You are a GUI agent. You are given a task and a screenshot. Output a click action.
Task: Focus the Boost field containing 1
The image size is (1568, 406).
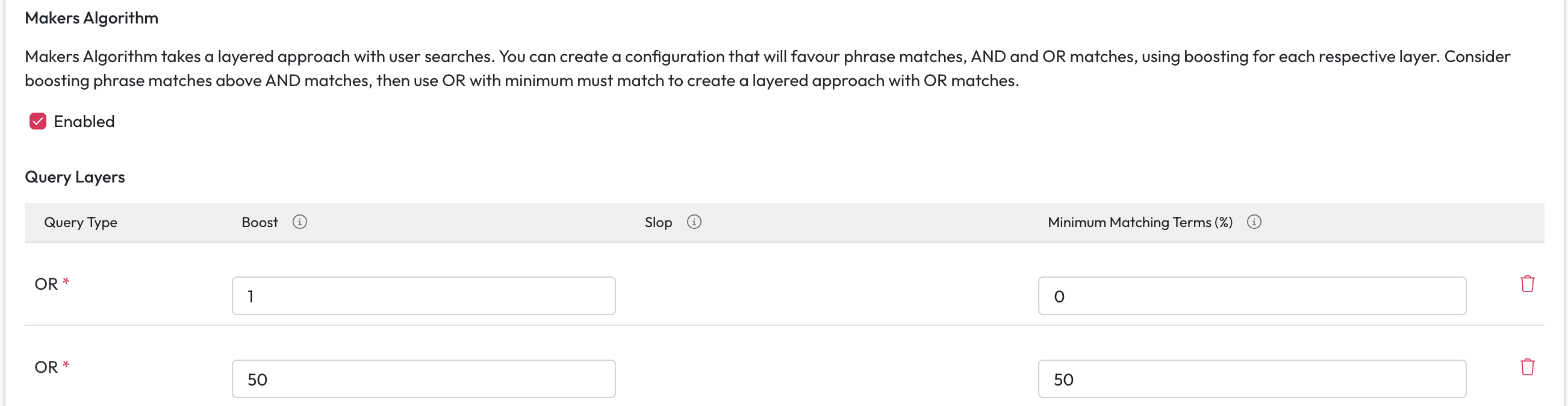point(424,296)
